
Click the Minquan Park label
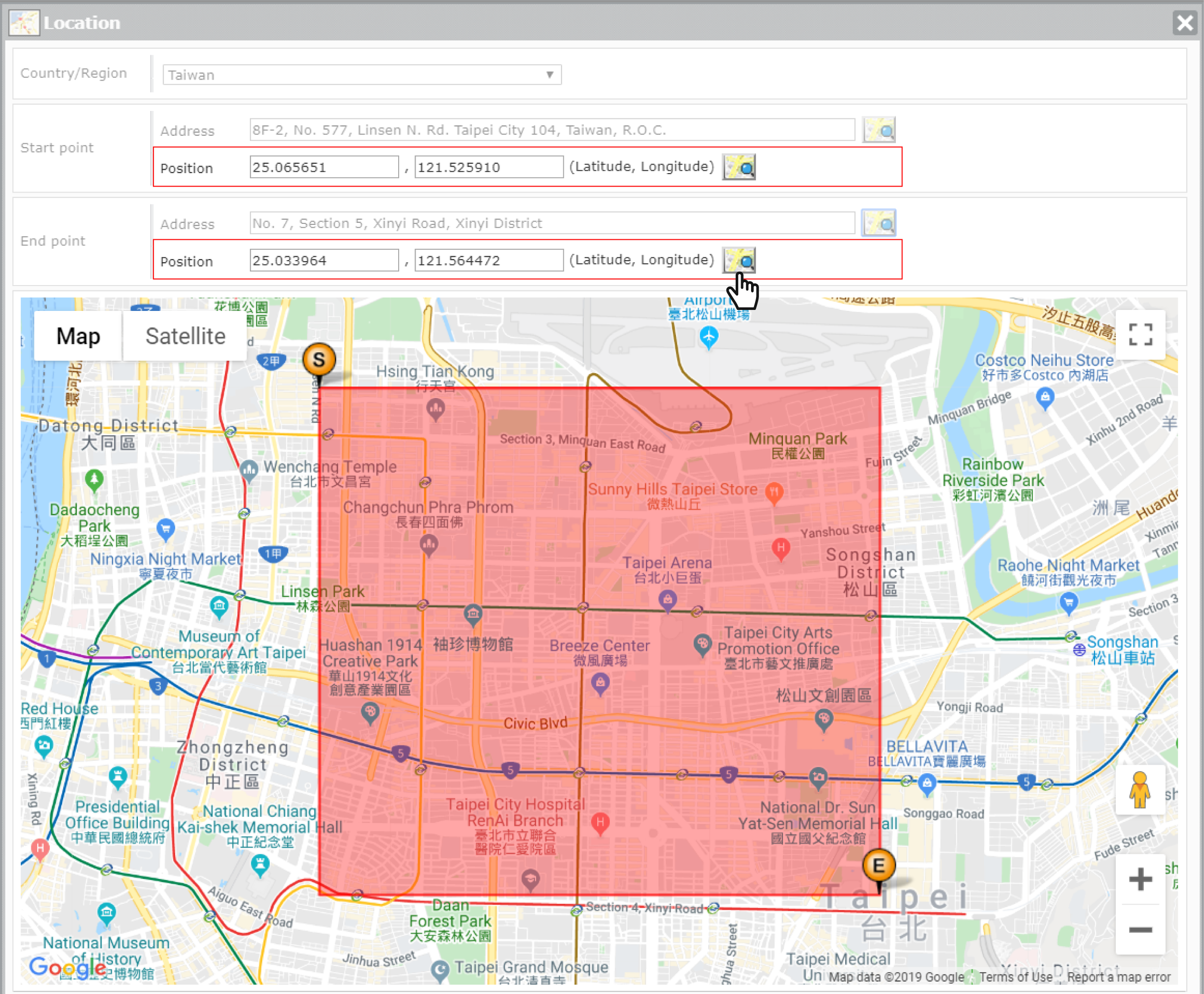[797, 446]
